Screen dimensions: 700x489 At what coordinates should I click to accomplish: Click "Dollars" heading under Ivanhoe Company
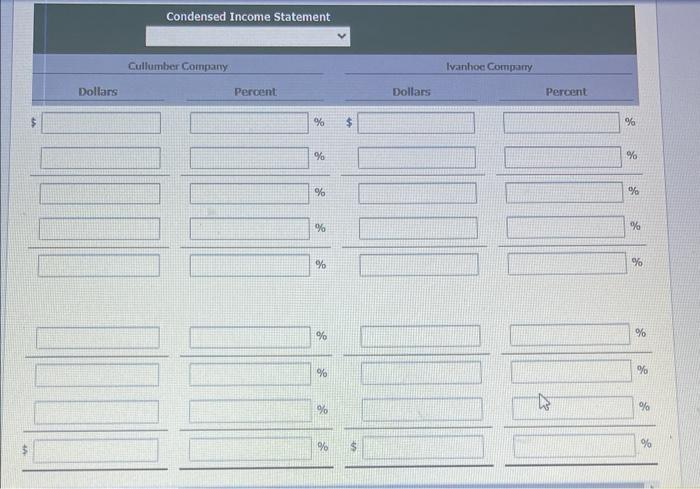[x=411, y=92]
